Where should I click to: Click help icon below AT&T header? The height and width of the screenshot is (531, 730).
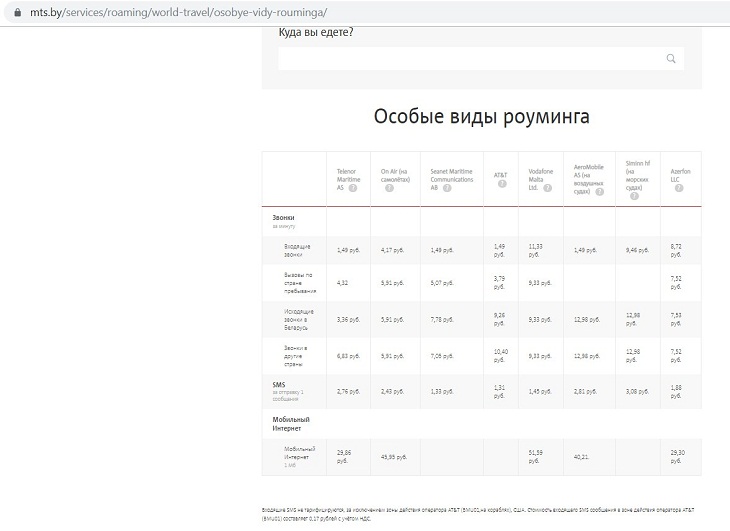pyautogui.click(x=501, y=183)
